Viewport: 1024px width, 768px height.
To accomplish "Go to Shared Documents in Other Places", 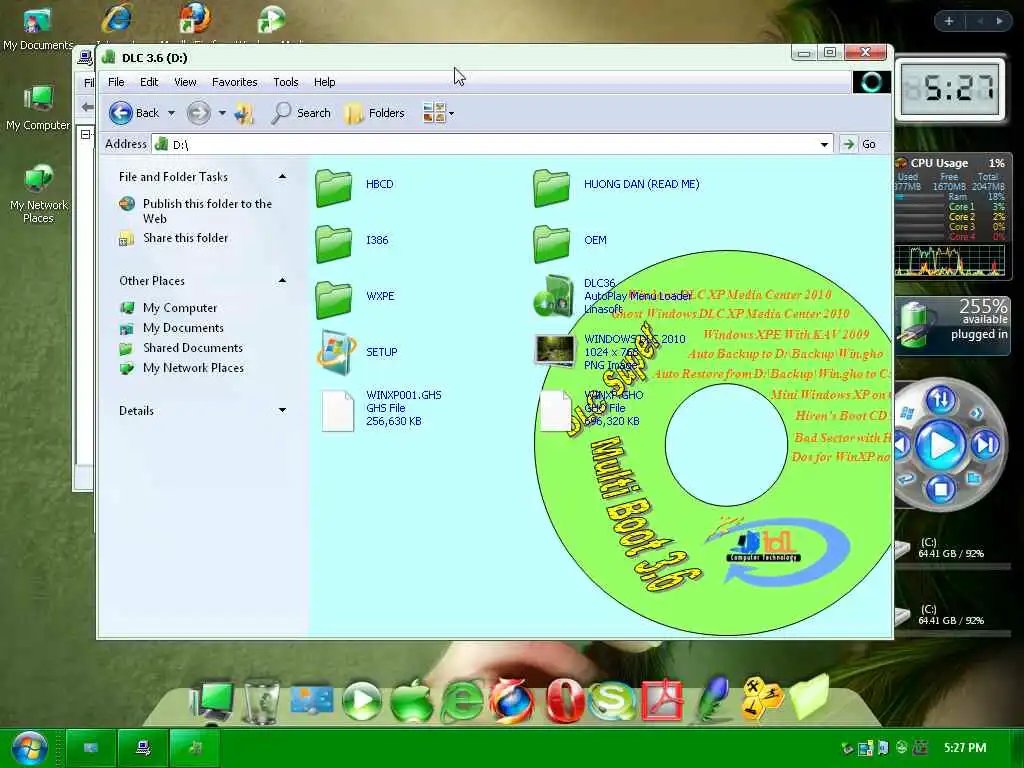I will point(193,347).
